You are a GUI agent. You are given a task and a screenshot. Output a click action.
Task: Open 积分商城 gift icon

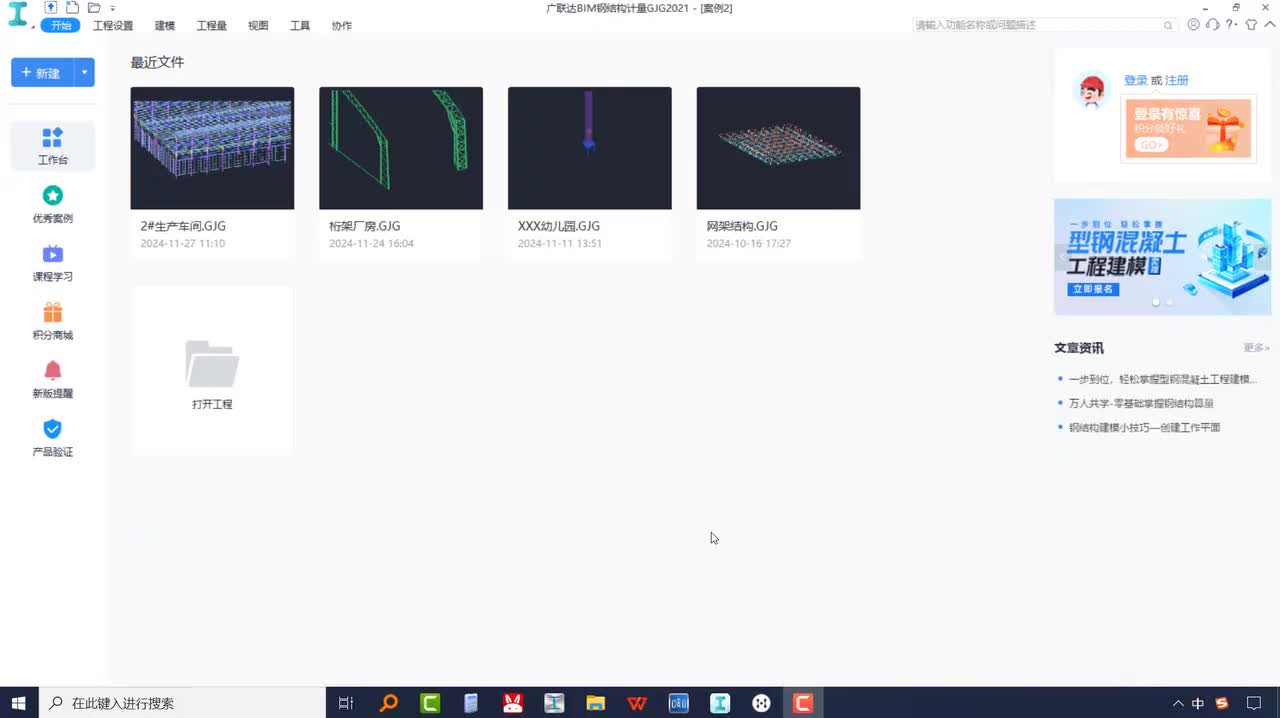[53, 313]
